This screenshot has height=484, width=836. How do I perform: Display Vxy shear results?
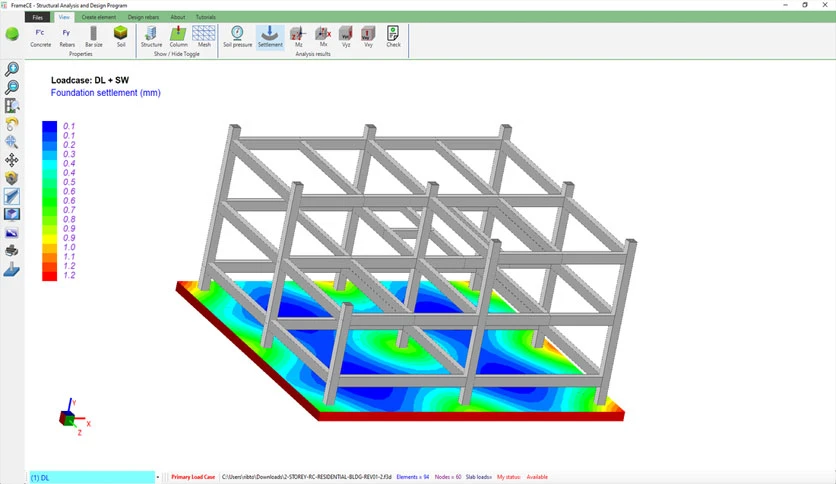click(368, 37)
